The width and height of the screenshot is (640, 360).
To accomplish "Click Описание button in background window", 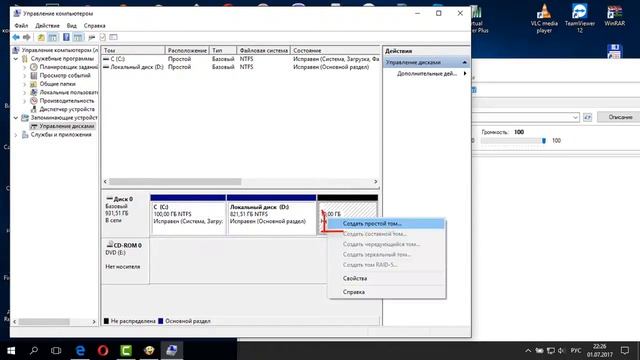I will pyautogui.click(x=619, y=117).
